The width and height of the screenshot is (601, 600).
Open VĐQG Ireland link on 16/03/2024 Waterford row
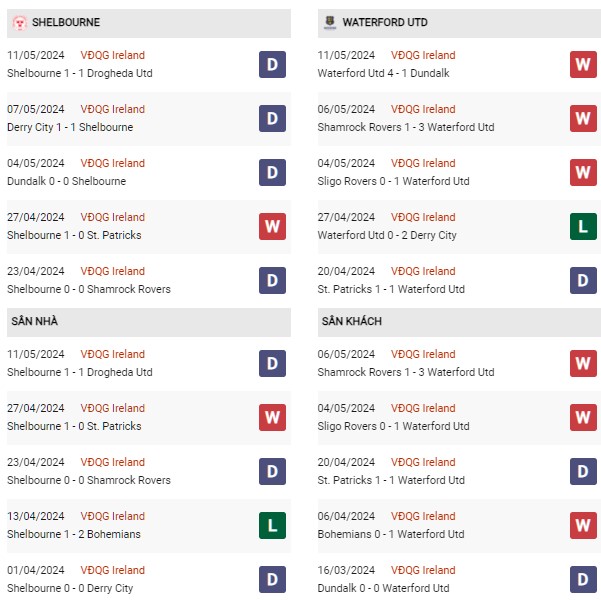point(423,570)
